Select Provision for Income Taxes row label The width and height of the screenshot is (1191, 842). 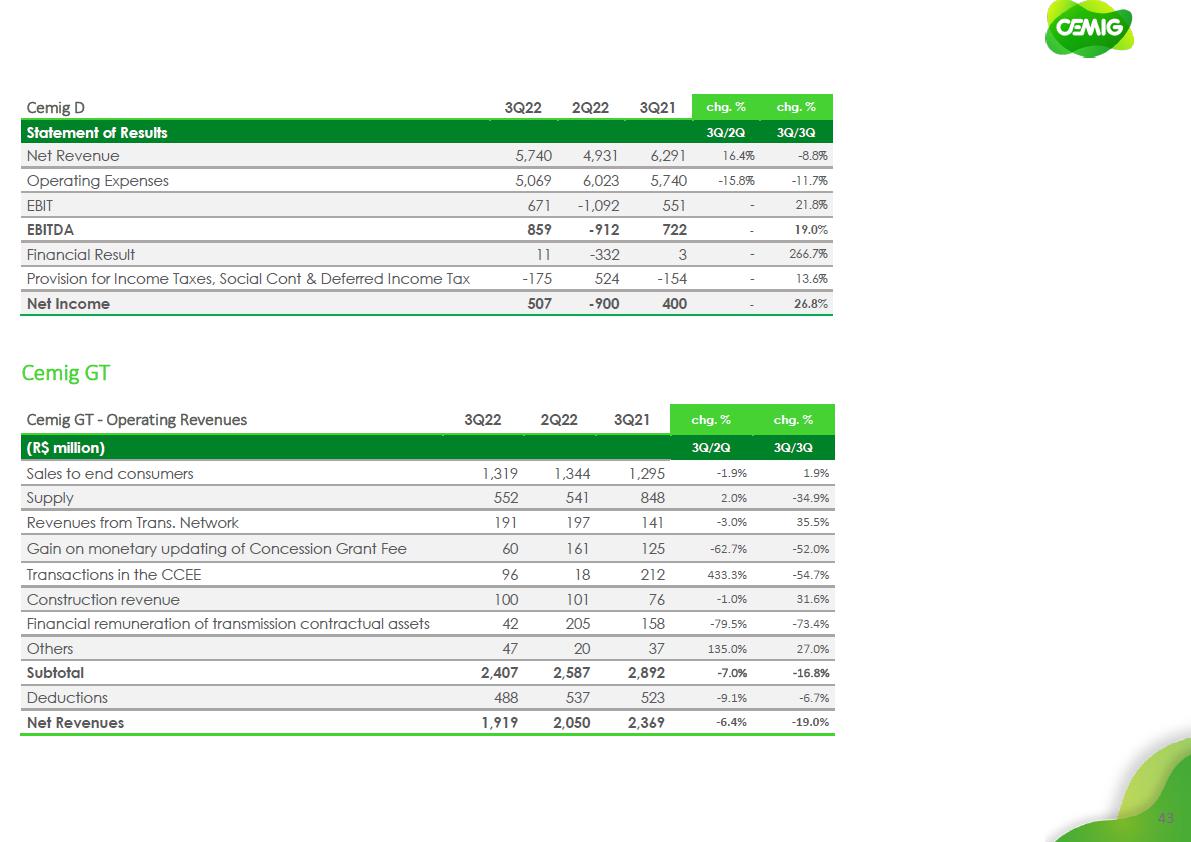[248, 278]
